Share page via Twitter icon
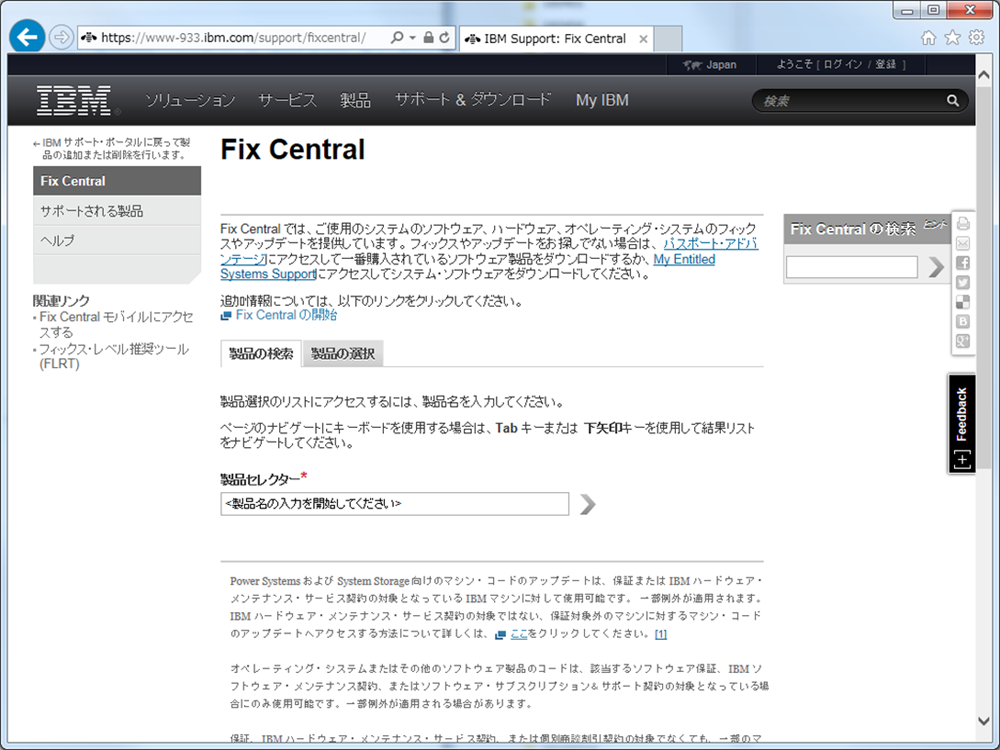The height and width of the screenshot is (750, 1000). (x=963, y=282)
